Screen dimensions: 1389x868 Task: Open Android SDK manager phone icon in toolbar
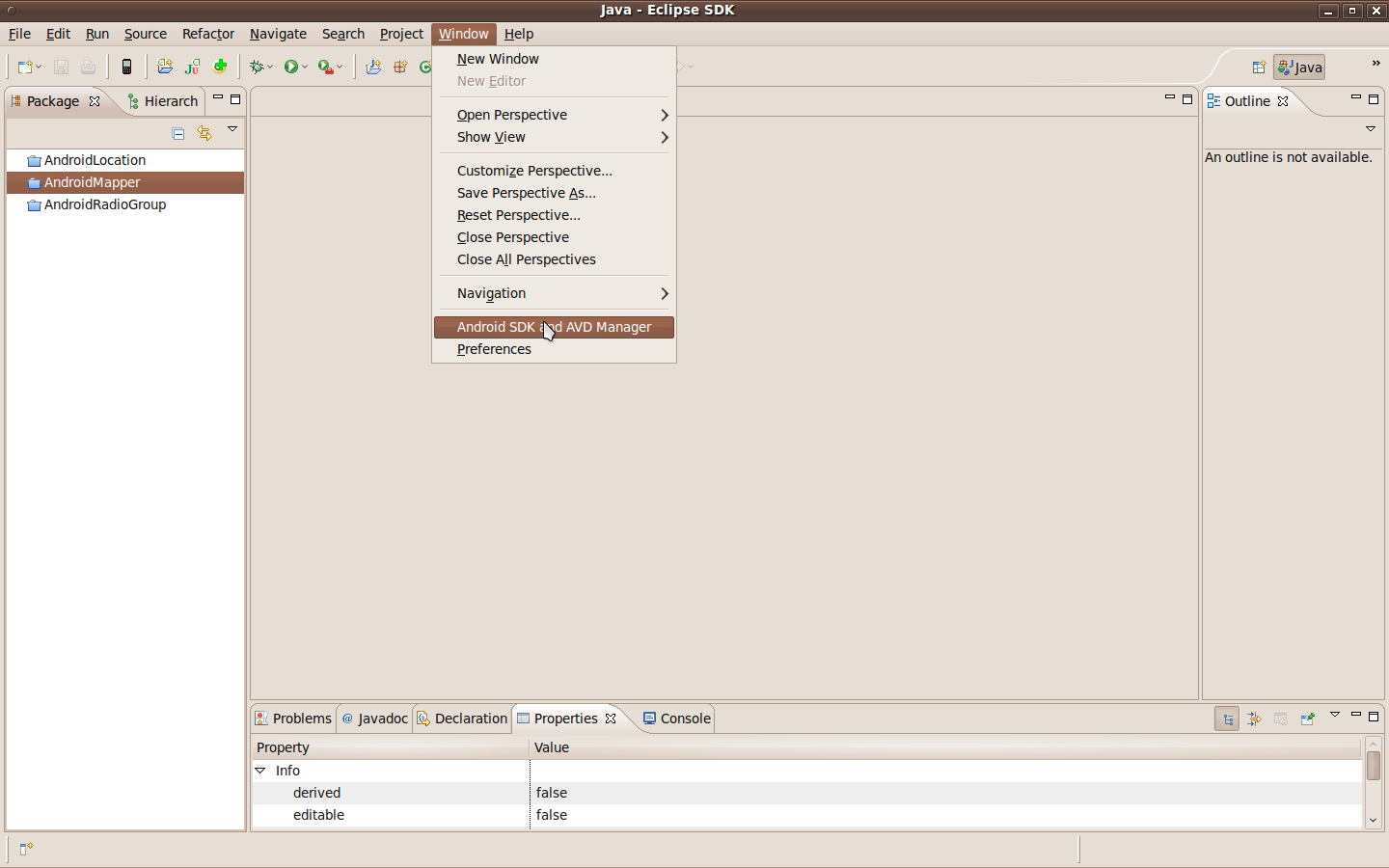[126, 67]
